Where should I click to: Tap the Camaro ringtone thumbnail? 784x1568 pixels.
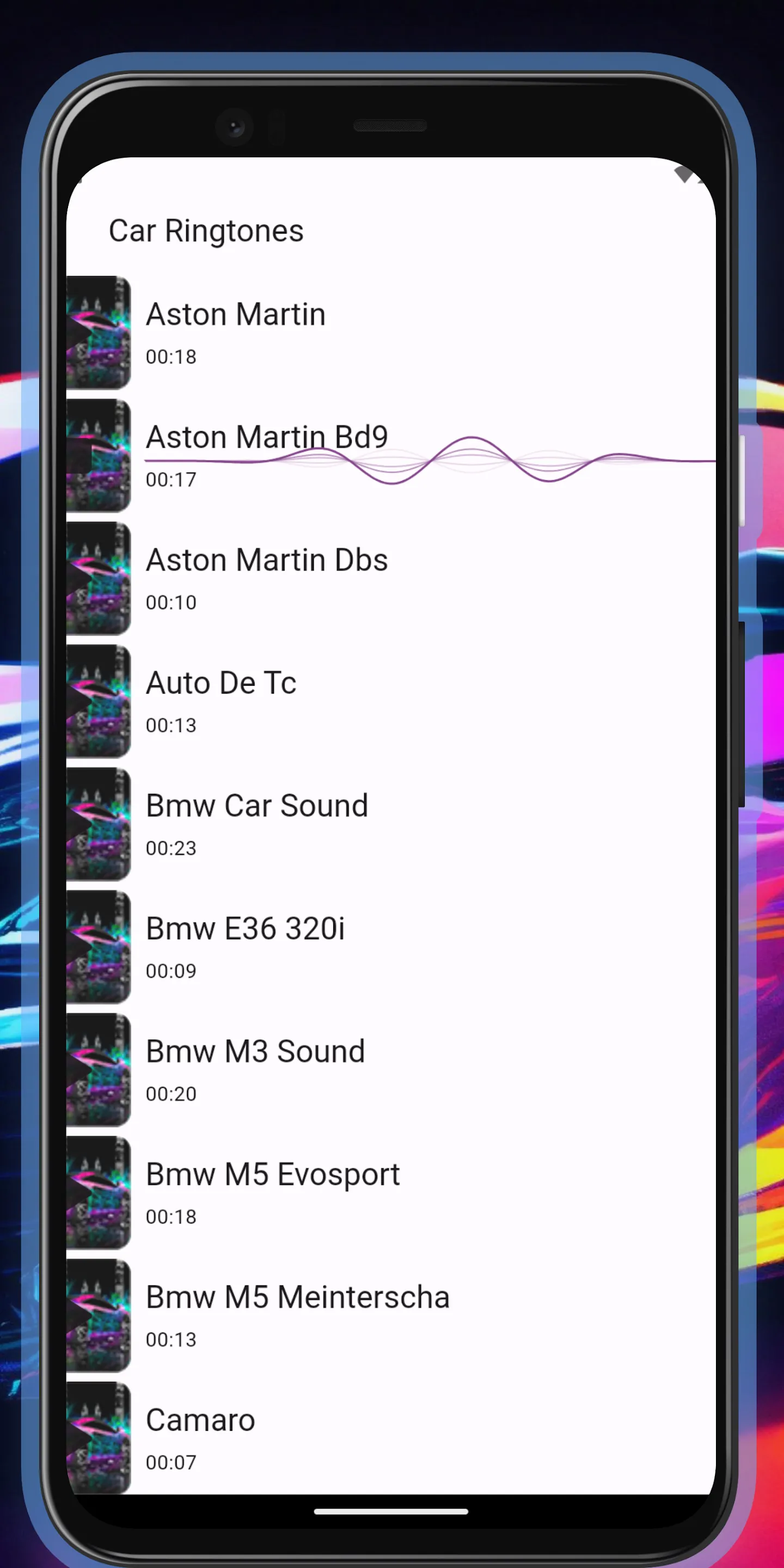pos(99,1438)
